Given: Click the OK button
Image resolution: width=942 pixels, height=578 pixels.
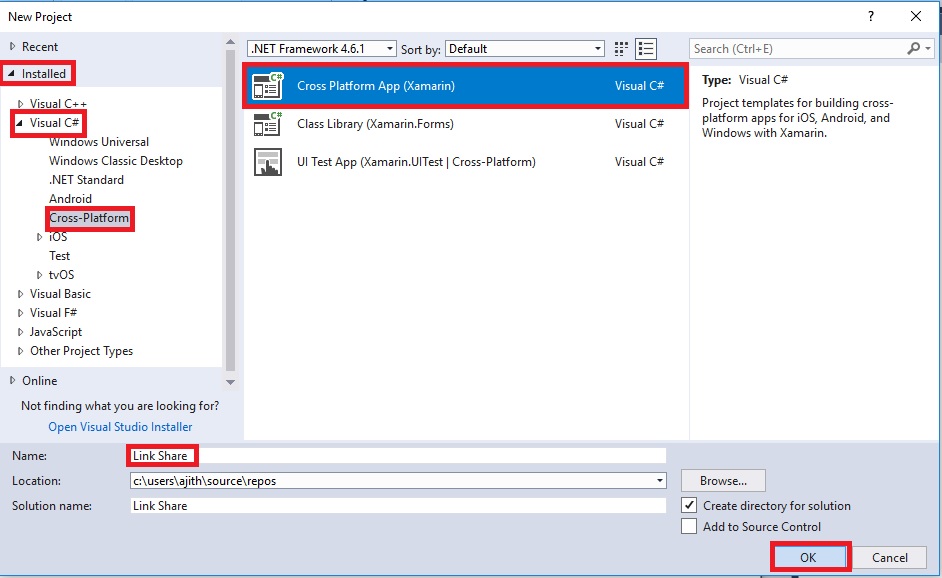Looking at the screenshot, I should coord(808,558).
